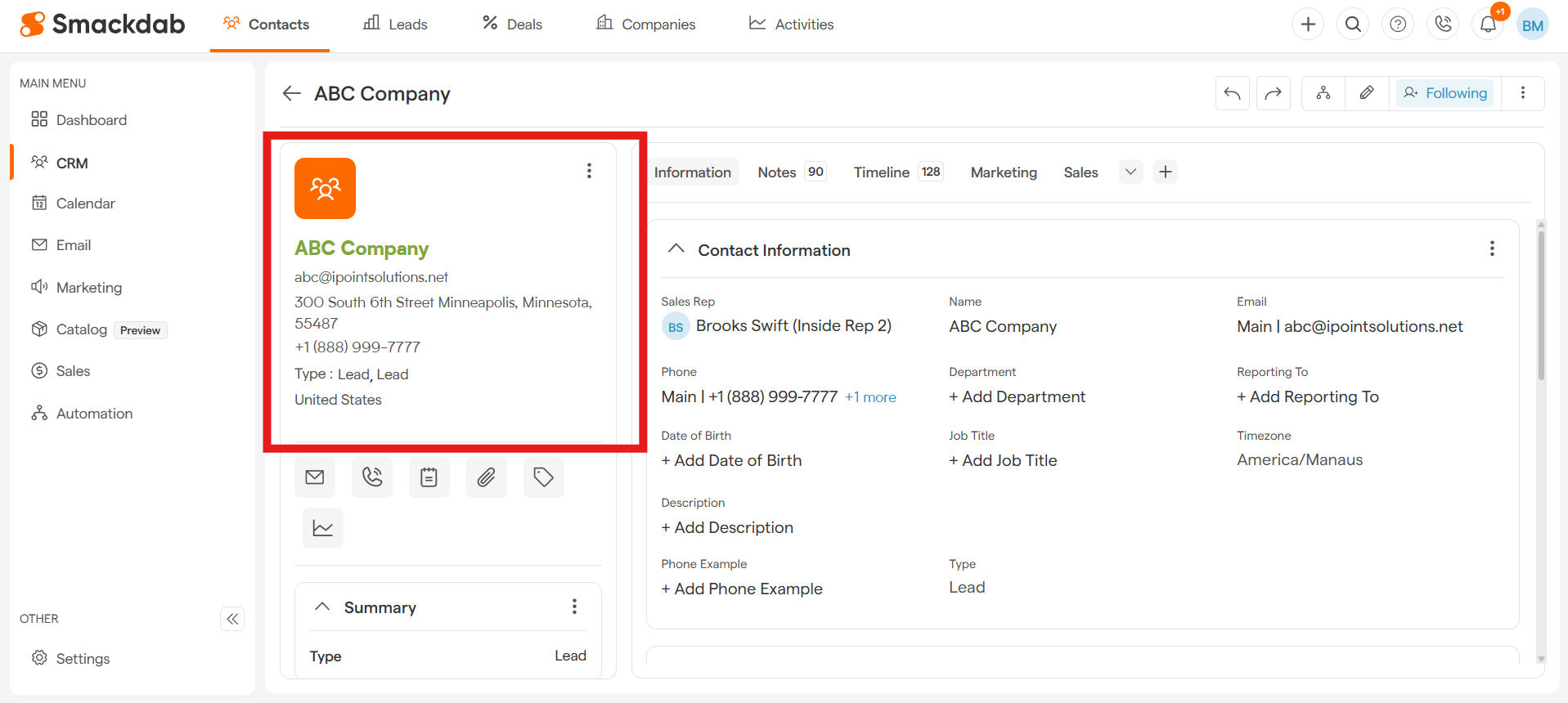Expand more tabs dropdown after Sales
Screen dimensions: 1568x703
tap(1130, 172)
